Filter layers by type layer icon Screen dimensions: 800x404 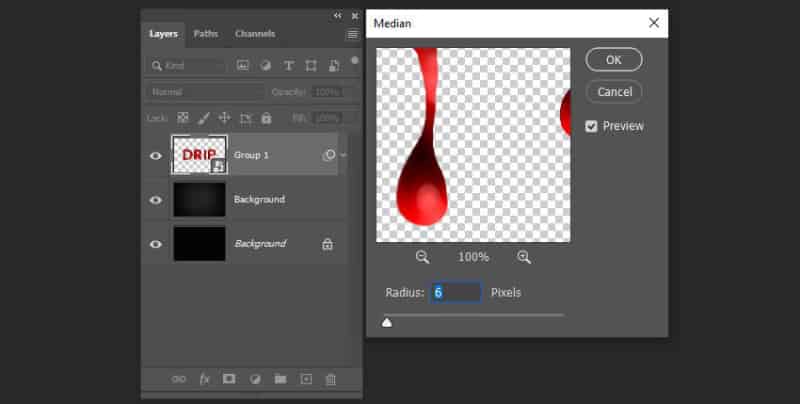(x=288, y=65)
